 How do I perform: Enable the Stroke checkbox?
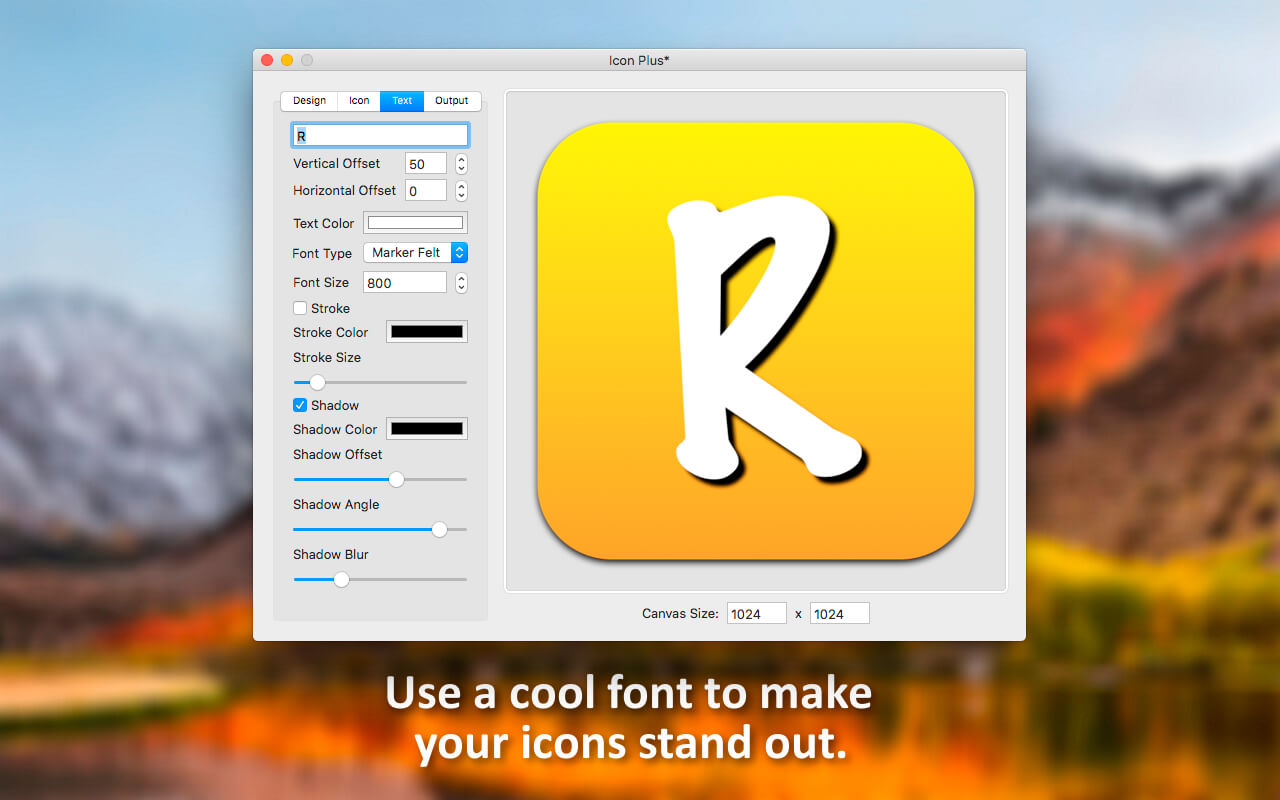(x=300, y=308)
